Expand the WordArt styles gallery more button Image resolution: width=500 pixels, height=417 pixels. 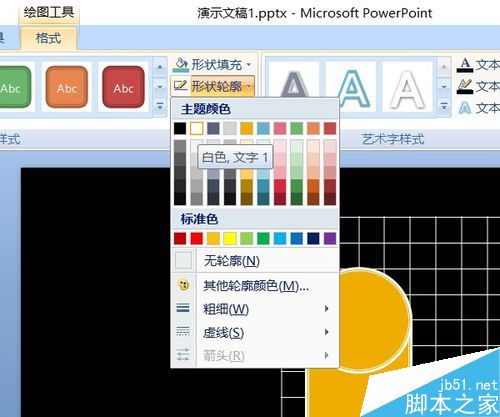point(444,107)
